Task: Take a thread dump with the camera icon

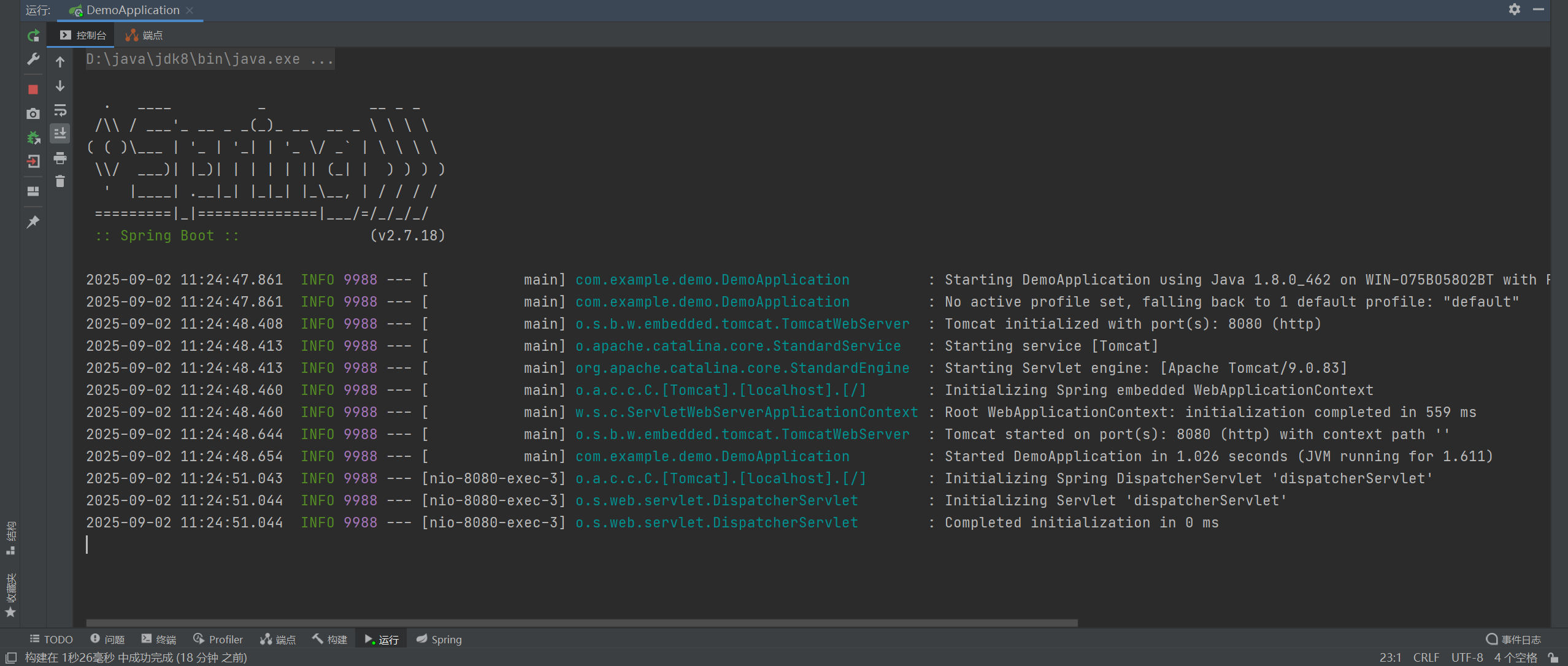Action: 33,113
